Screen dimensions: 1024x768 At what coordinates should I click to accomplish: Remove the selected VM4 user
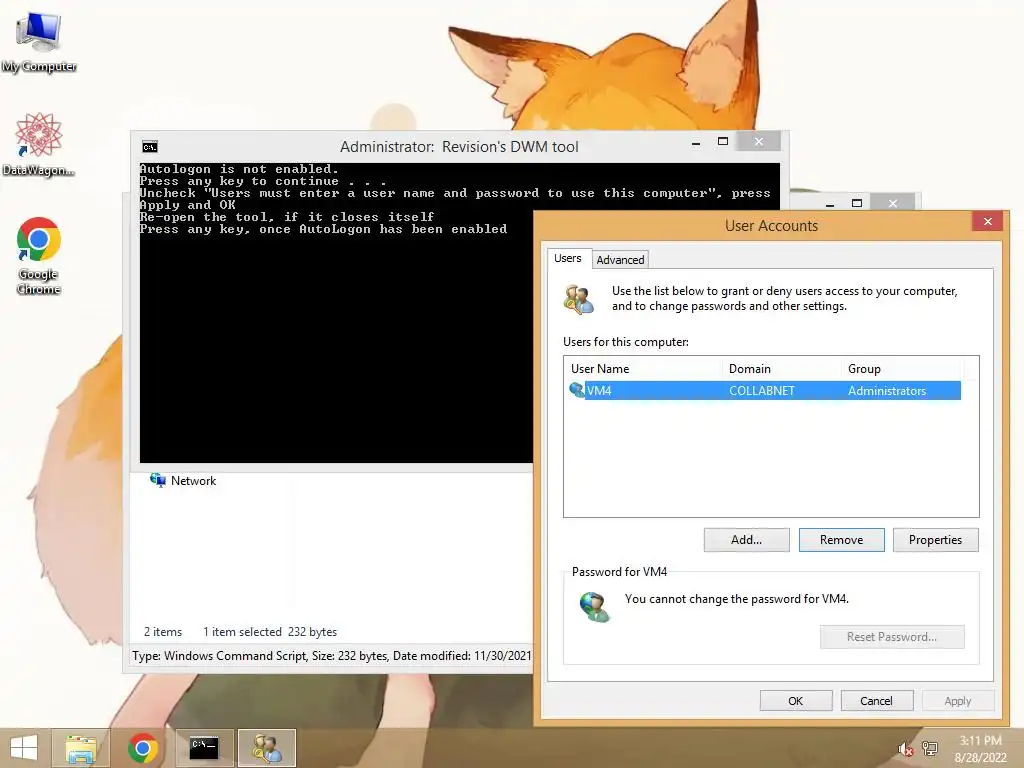[x=841, y=540]
